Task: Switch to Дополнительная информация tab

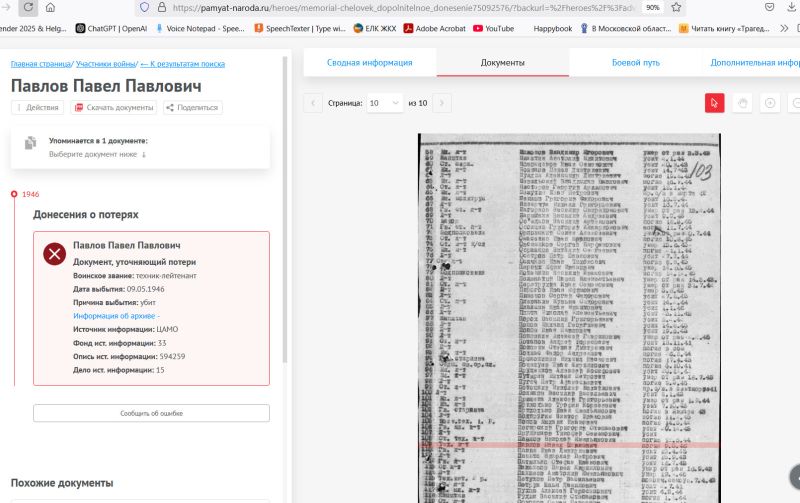Action: 755,62
